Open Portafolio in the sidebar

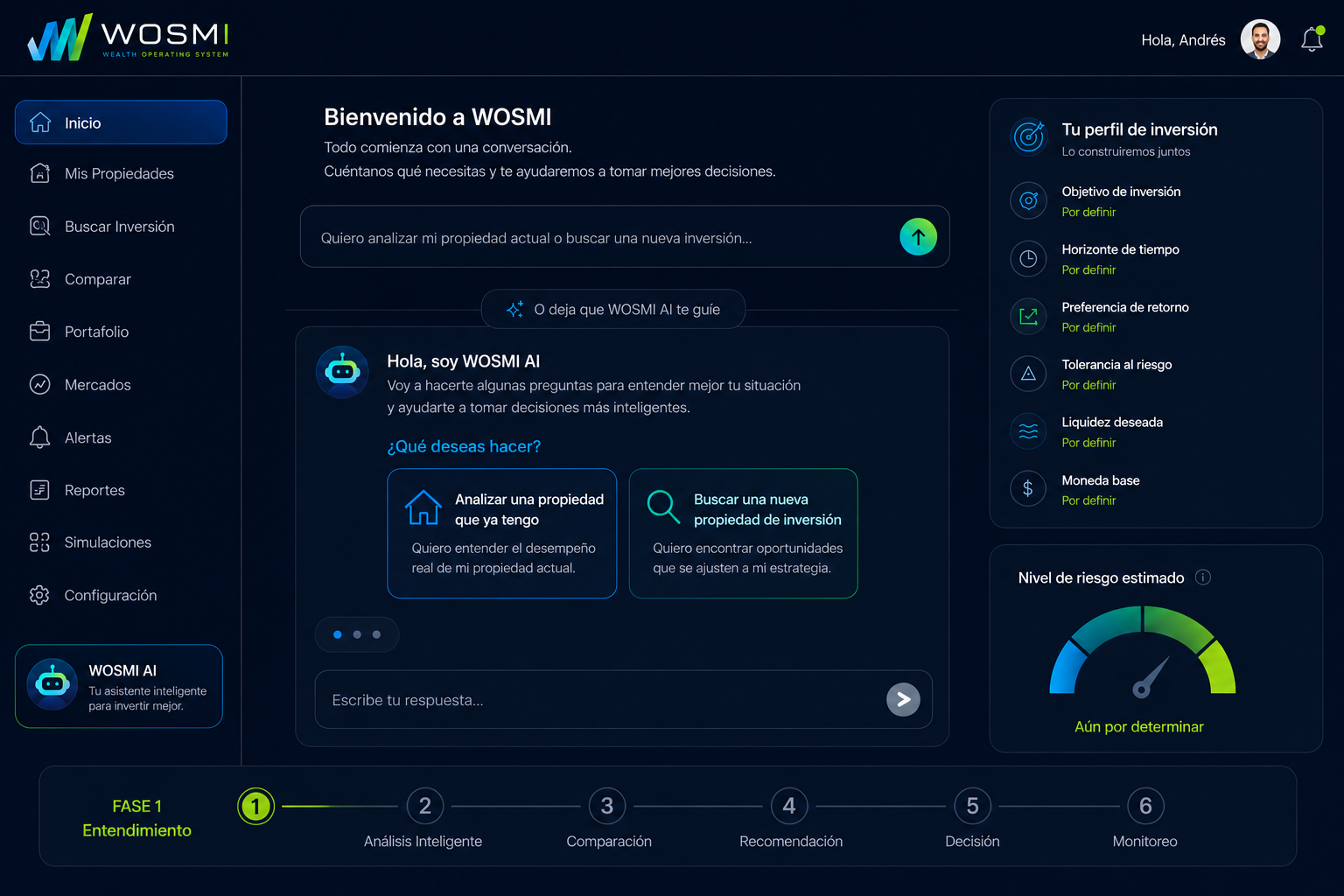click(x=121, y=332)
